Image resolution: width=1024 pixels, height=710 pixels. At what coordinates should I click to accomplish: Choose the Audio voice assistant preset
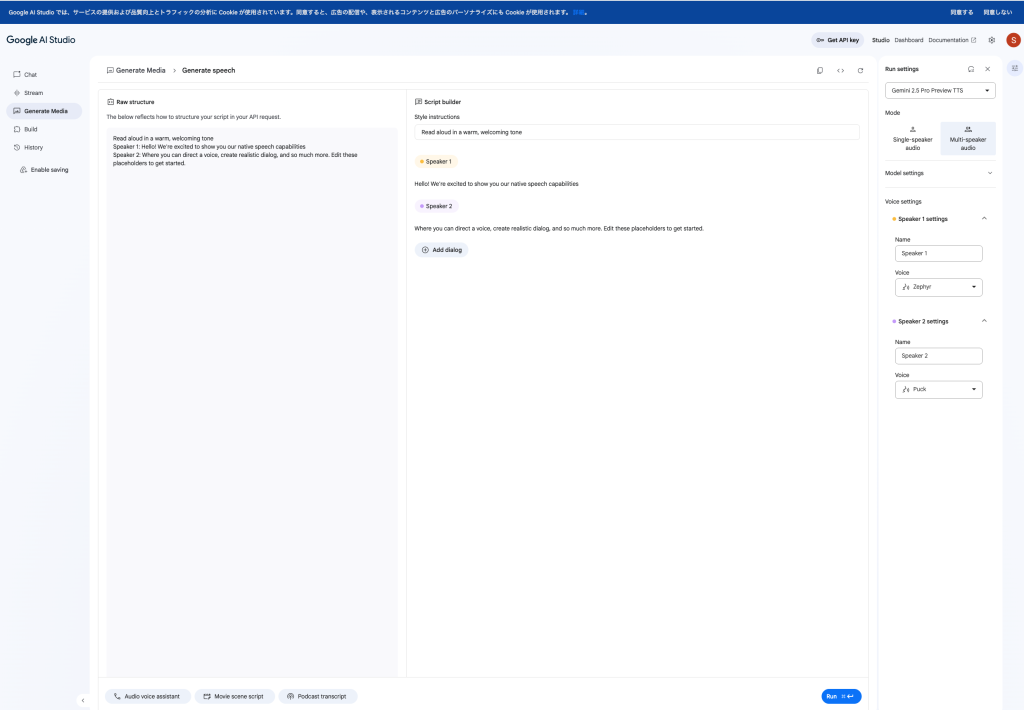[x=148, y=696]
